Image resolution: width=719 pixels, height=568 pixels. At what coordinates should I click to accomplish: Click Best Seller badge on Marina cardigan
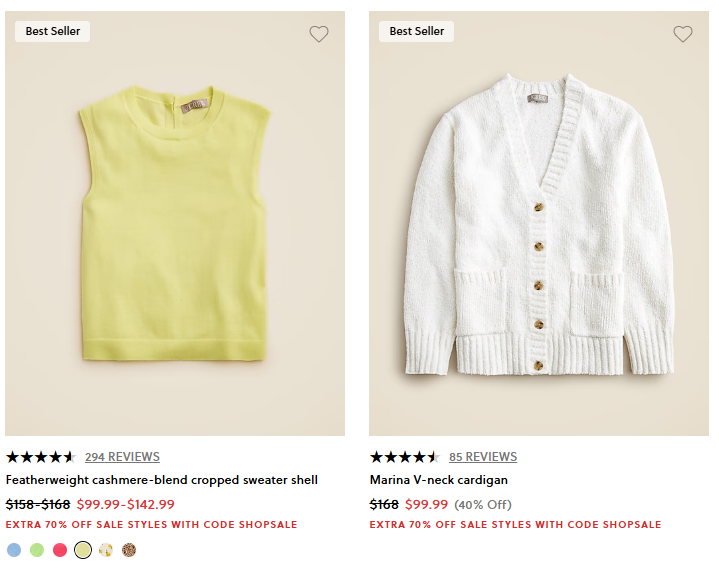pos(417,31)
